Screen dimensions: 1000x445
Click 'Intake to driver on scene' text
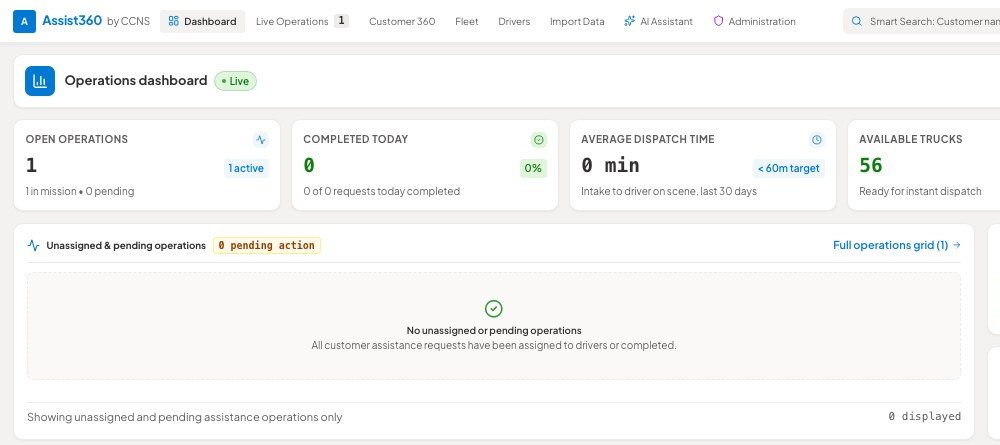coord(669,191)
